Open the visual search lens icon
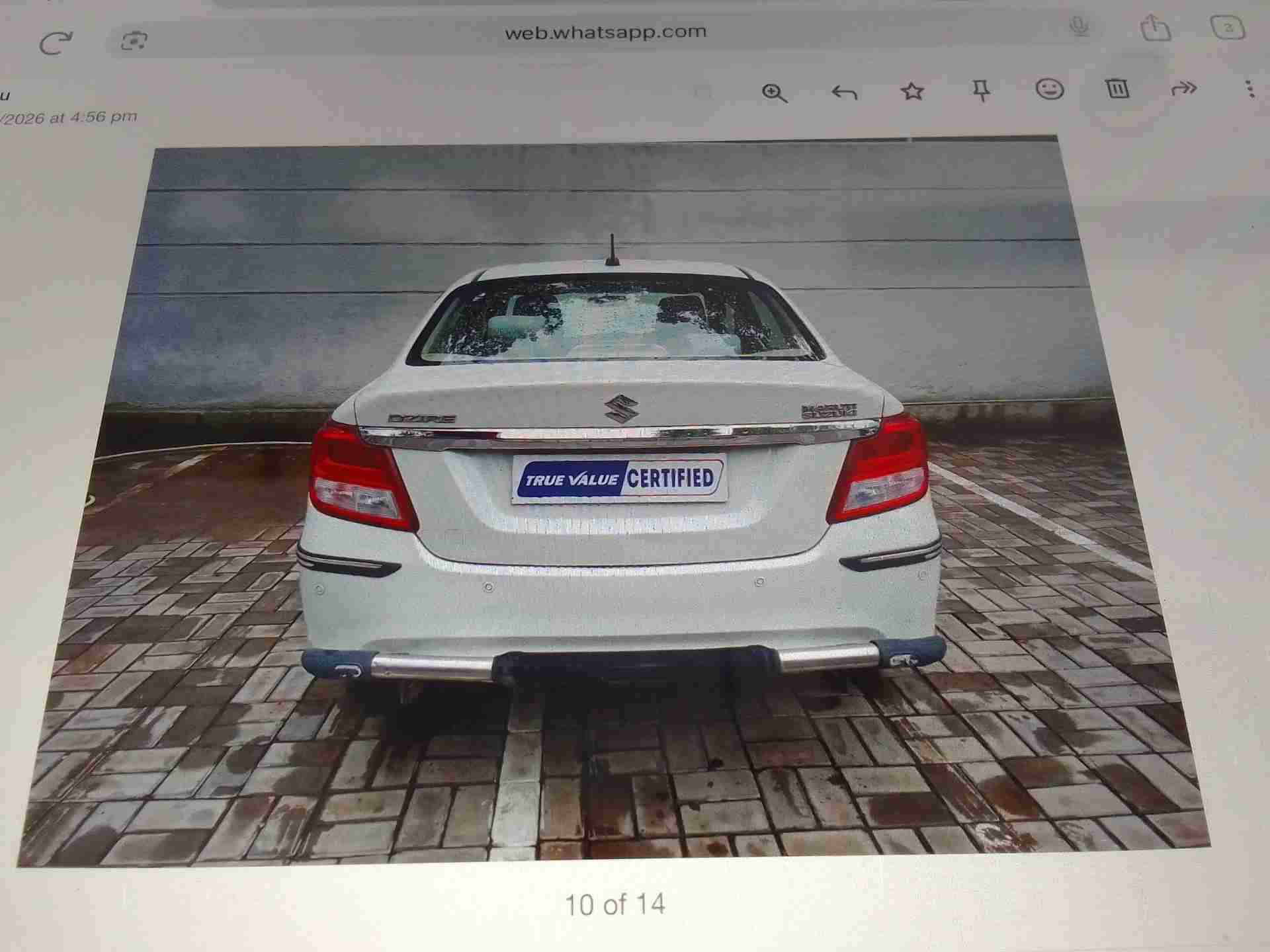The width and height of the screenshot is (1270, 952). tap(134, 42)
